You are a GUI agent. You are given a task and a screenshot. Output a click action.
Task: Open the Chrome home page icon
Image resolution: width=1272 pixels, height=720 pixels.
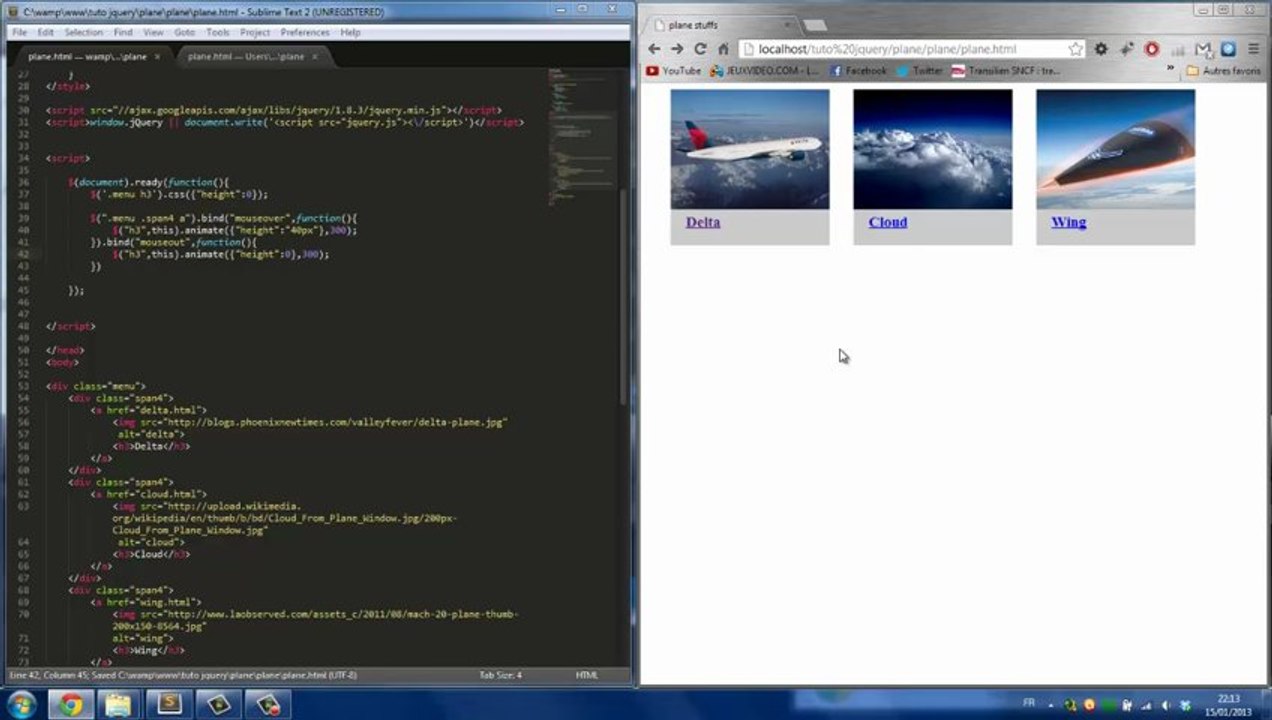[723, 49]
